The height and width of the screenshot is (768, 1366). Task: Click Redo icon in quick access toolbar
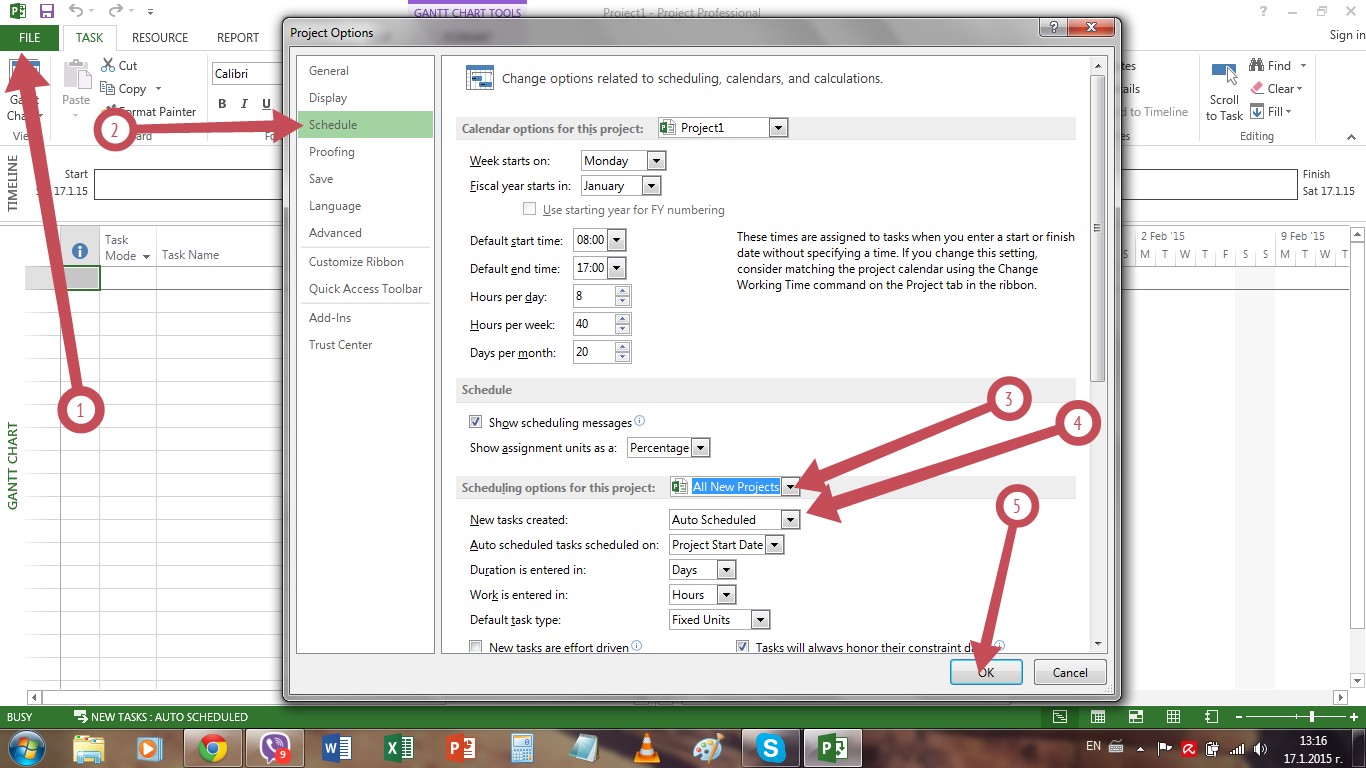click(115, 11)
